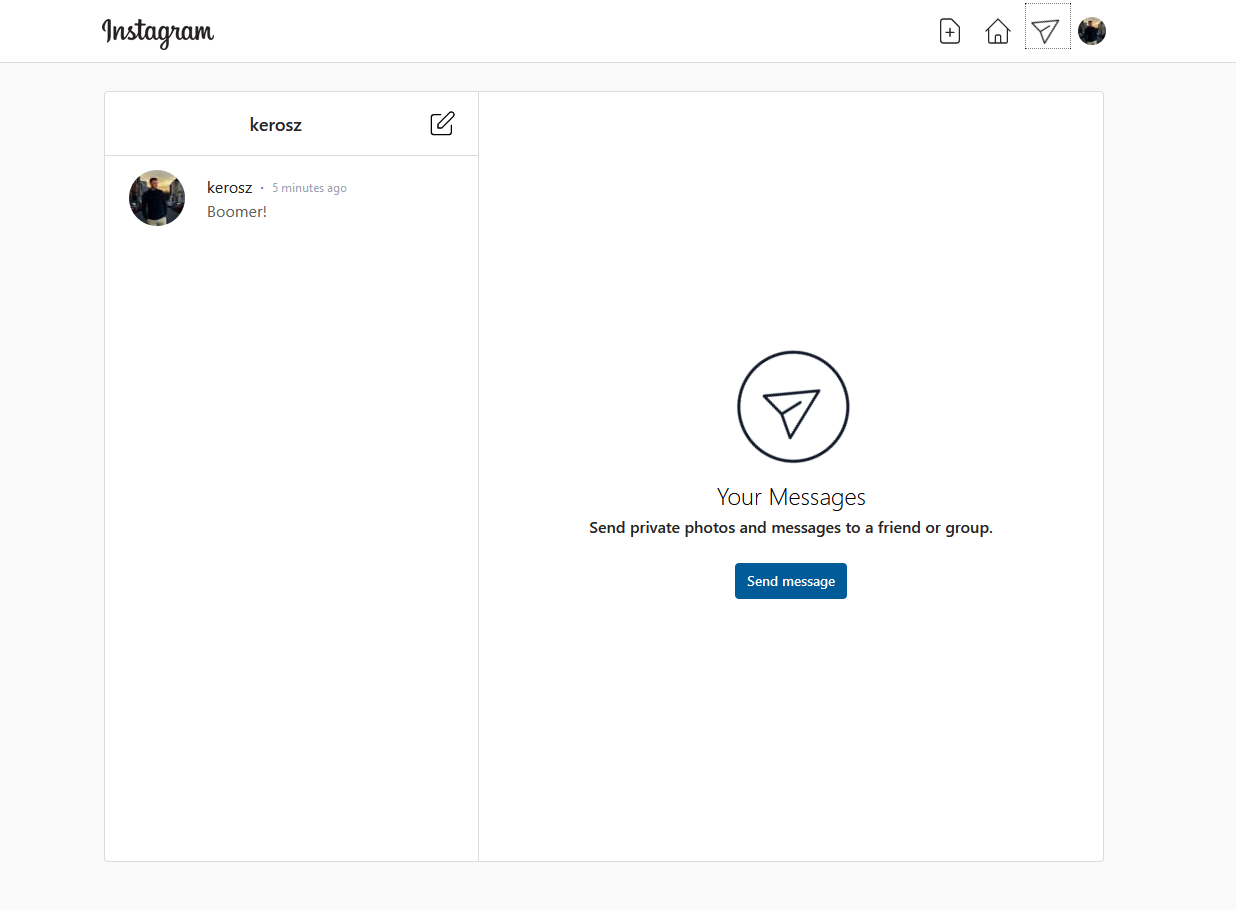Image resolution: width=1236 pixels, height=910 pixels.
Task: Click the "5 minutes ago" timestamp
Action: click(309, 188)
